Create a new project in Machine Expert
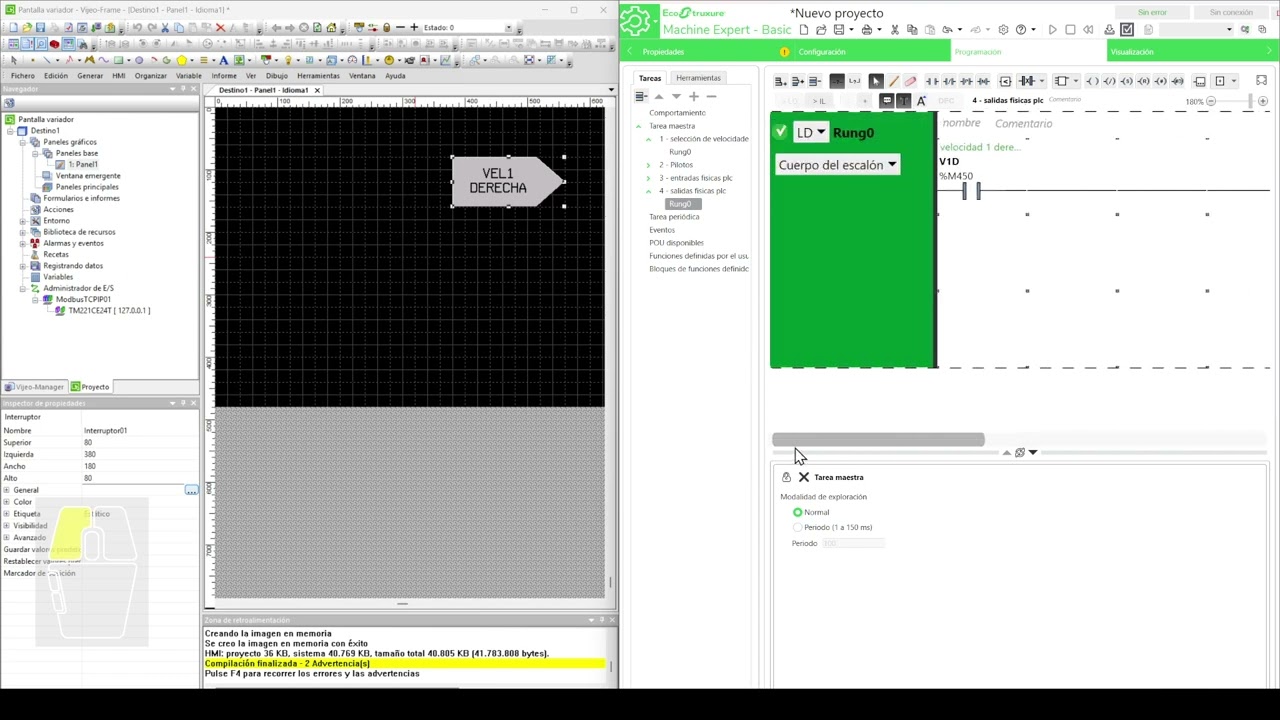Image resolution: width=1280 pixels, height=720 pixels. pos(803,30)
